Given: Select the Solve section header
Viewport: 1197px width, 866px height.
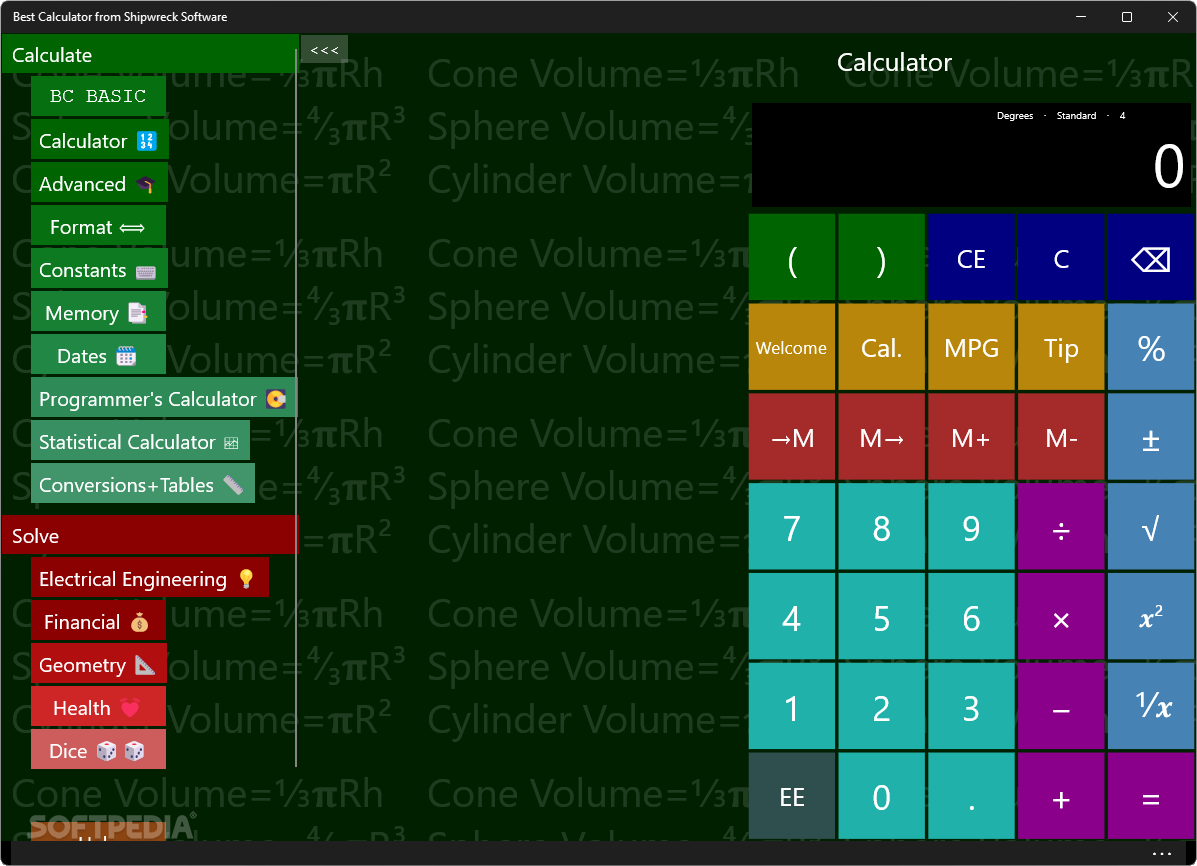Looking at the screenshot, I should [149, 535].
